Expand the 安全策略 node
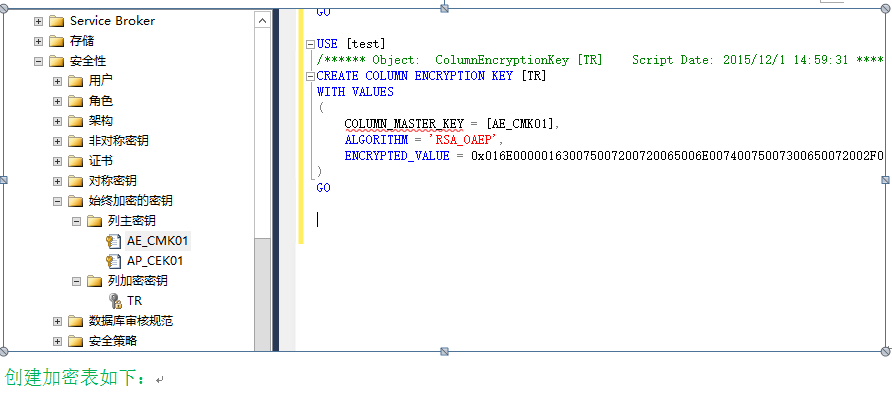Image resolution: width=892 pixels, height=397 pixels. pyautogui.click(x=57, y=341)
